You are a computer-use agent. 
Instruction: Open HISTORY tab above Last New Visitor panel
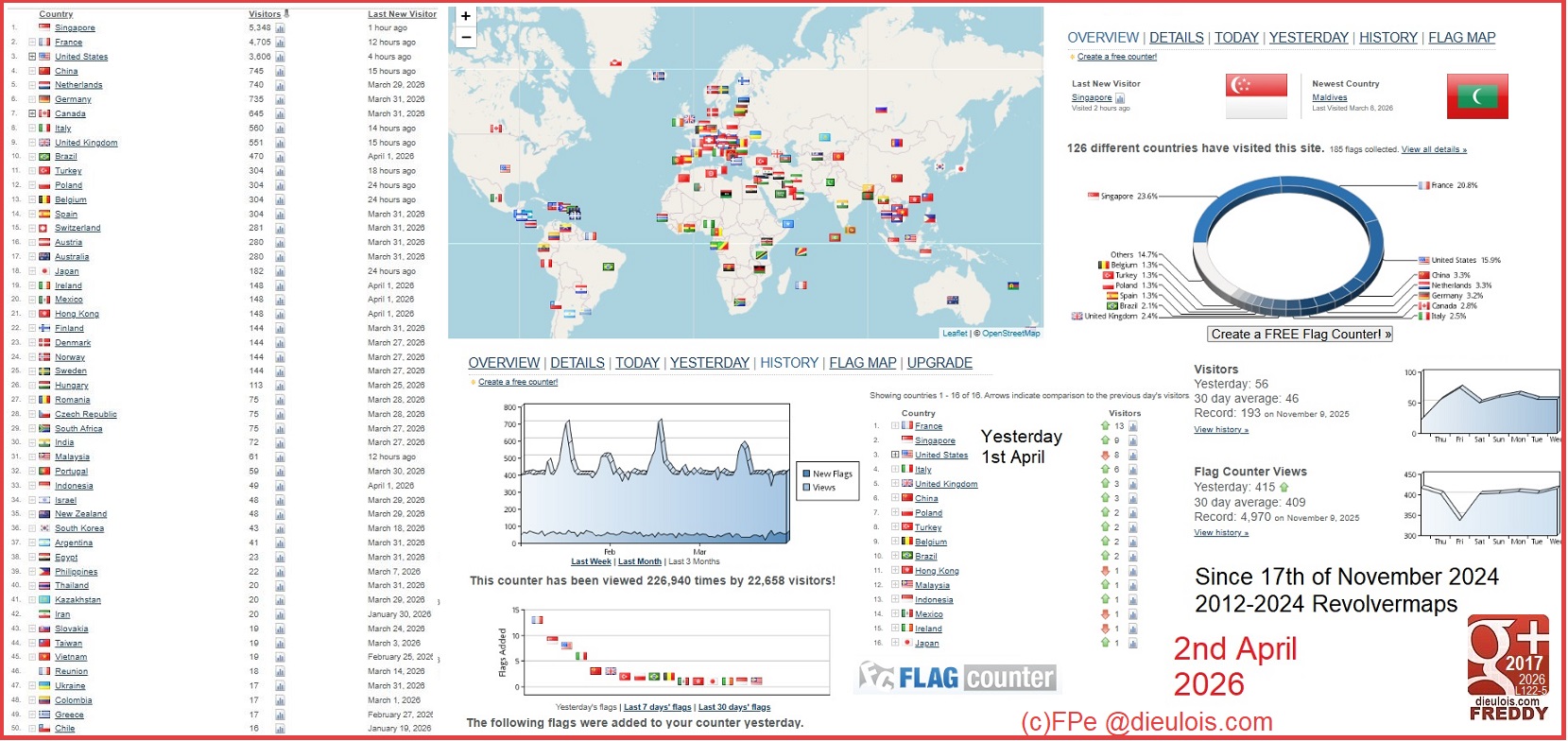pyautogui.click(x=1388, y=38)
